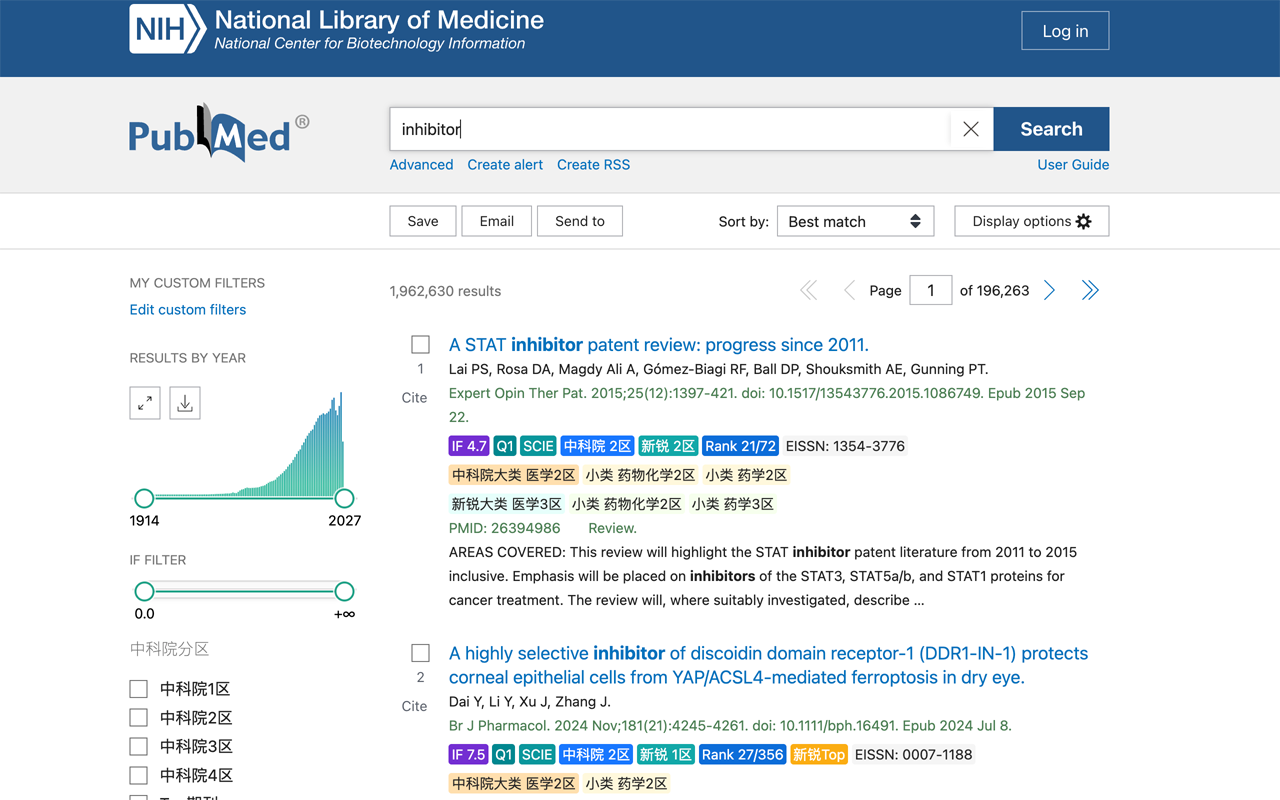
Task: Clear the search box with the X icon
Action: (970, 129)
